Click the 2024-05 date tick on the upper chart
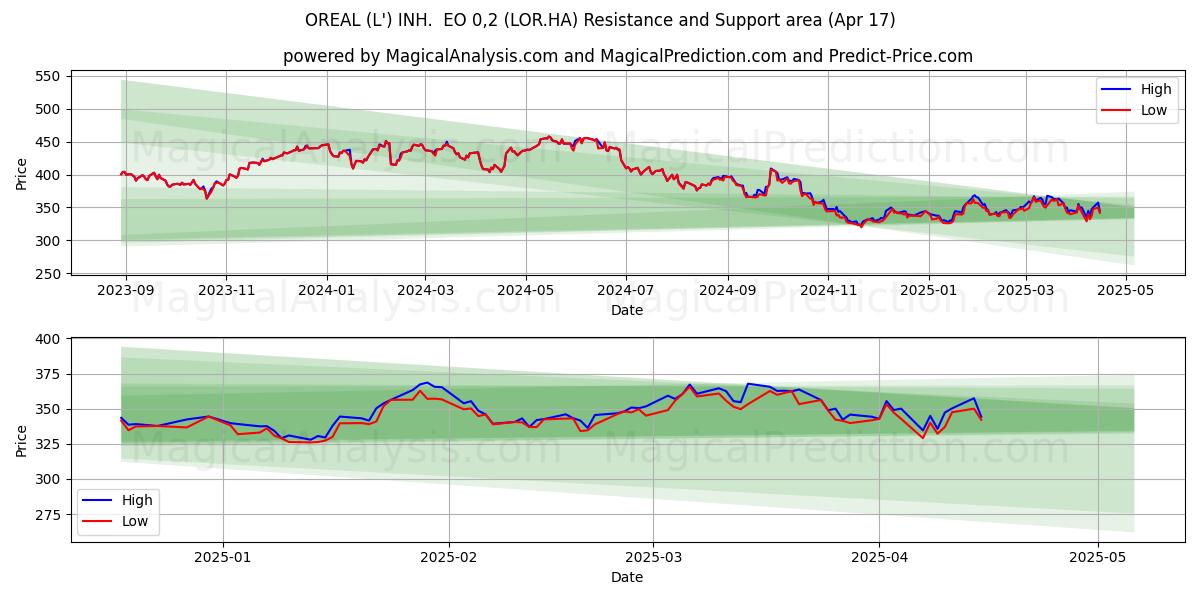The image size is (1200, 600). point(526,292)
